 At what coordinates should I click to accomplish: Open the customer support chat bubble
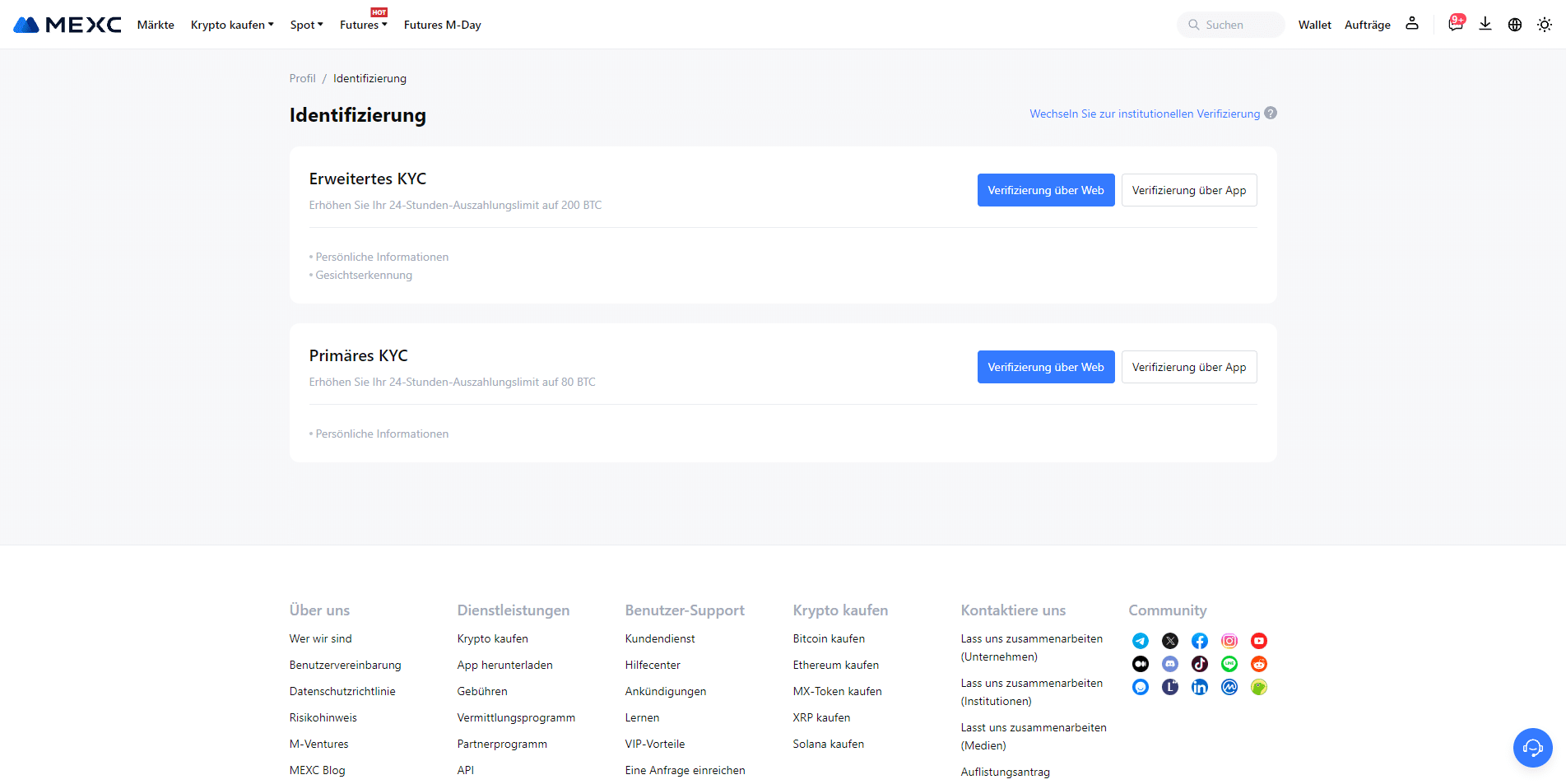point(1533,748)
